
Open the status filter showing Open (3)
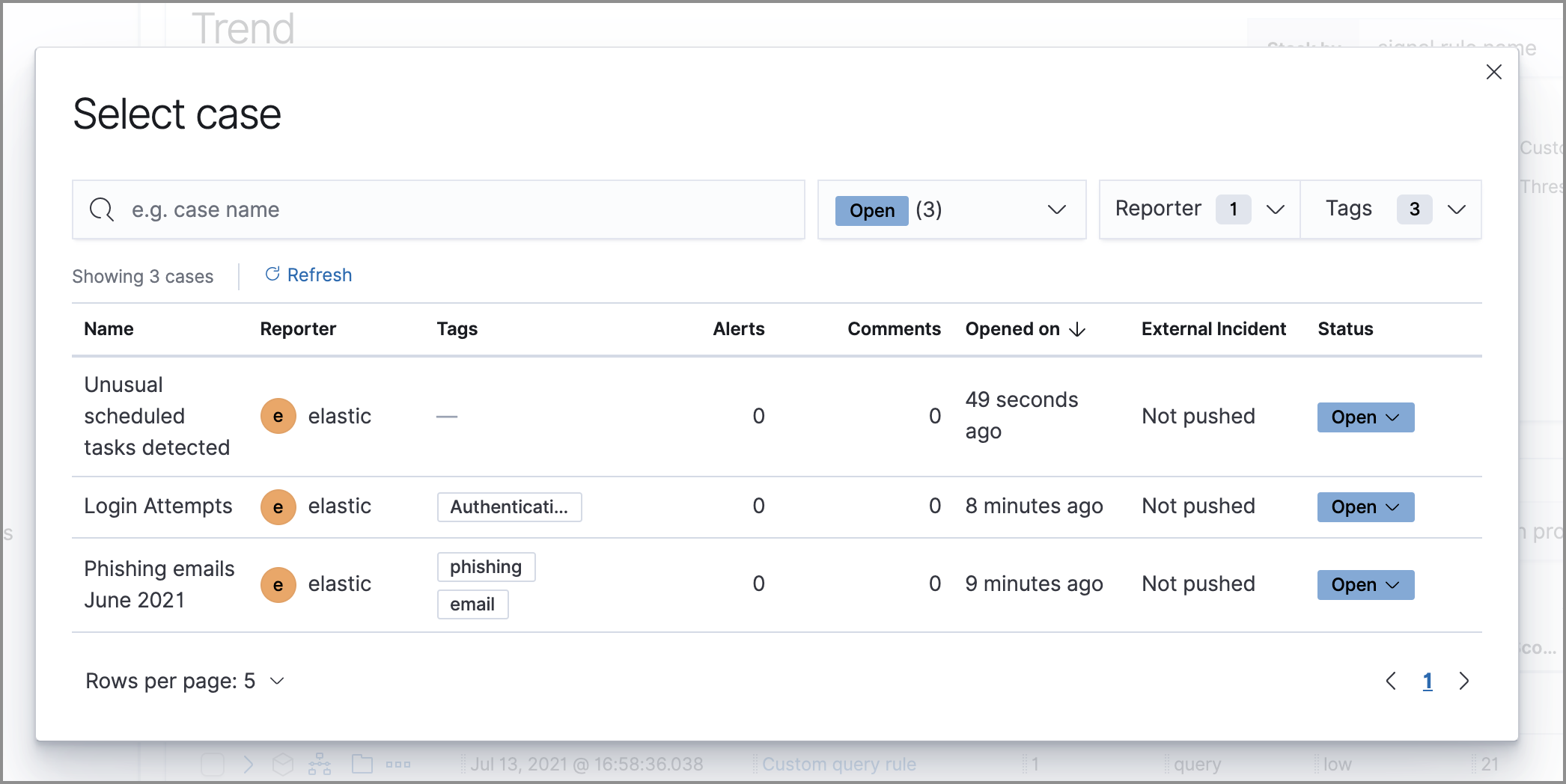[951, 209]
